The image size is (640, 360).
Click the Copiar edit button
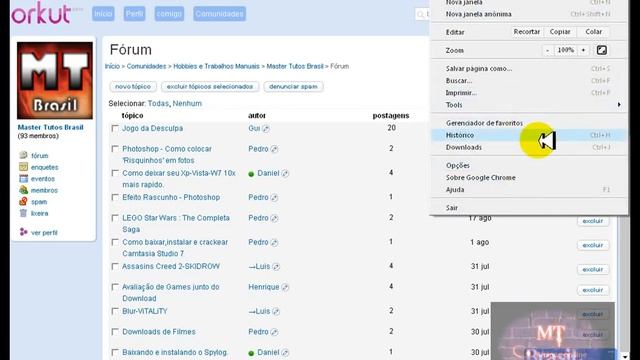point(560,31)
